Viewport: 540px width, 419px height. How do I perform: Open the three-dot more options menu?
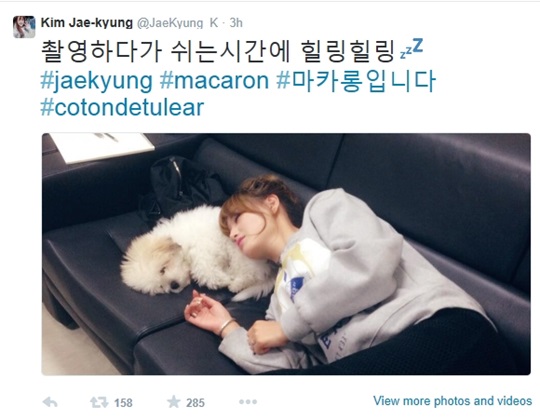pyautogui.click(x=248, y=402)
